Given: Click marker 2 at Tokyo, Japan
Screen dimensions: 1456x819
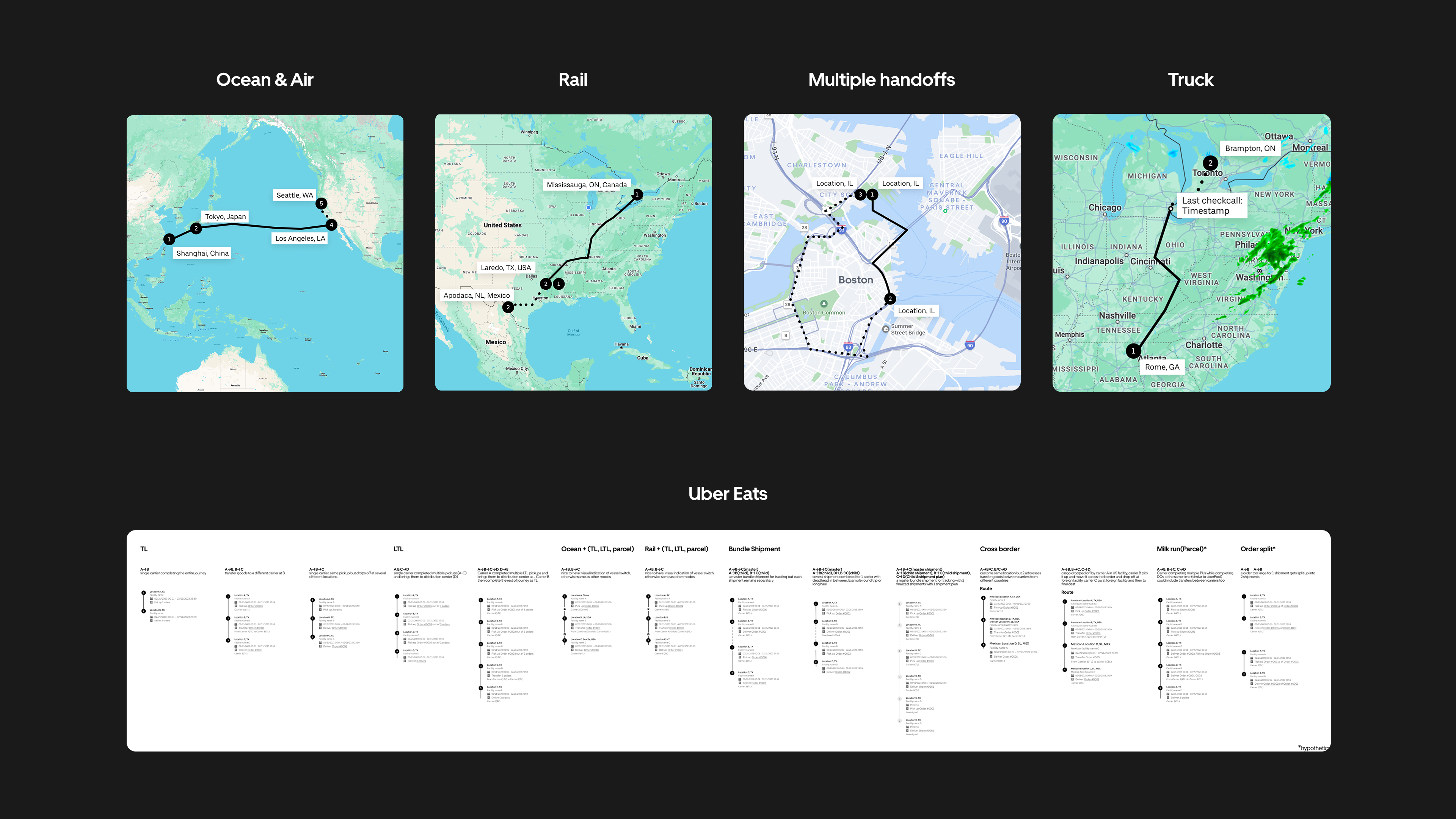Looking at the screenshot, I should tap(196, 228).
